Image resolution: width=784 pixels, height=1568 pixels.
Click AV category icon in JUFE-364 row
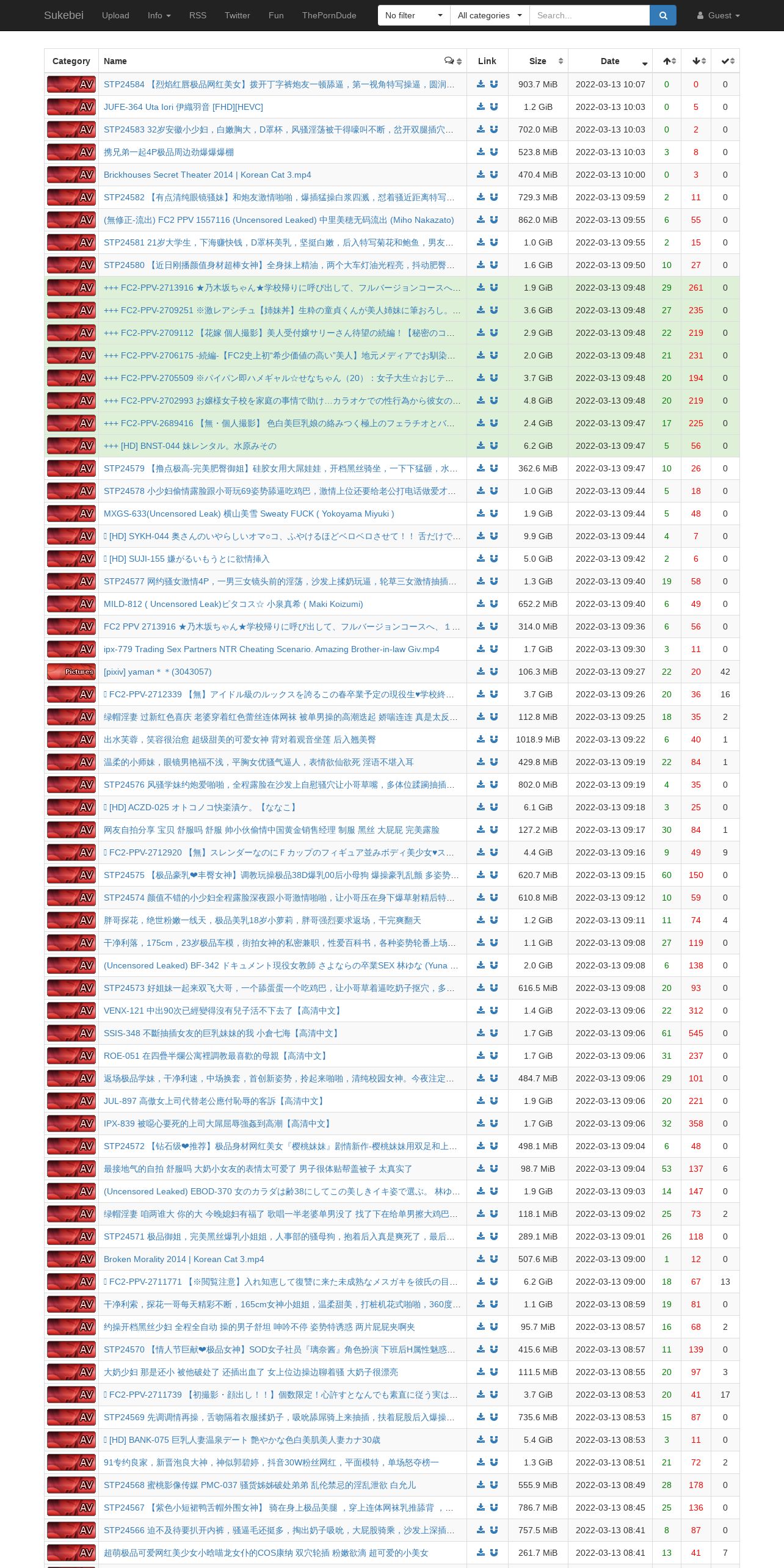click(71, 107)
